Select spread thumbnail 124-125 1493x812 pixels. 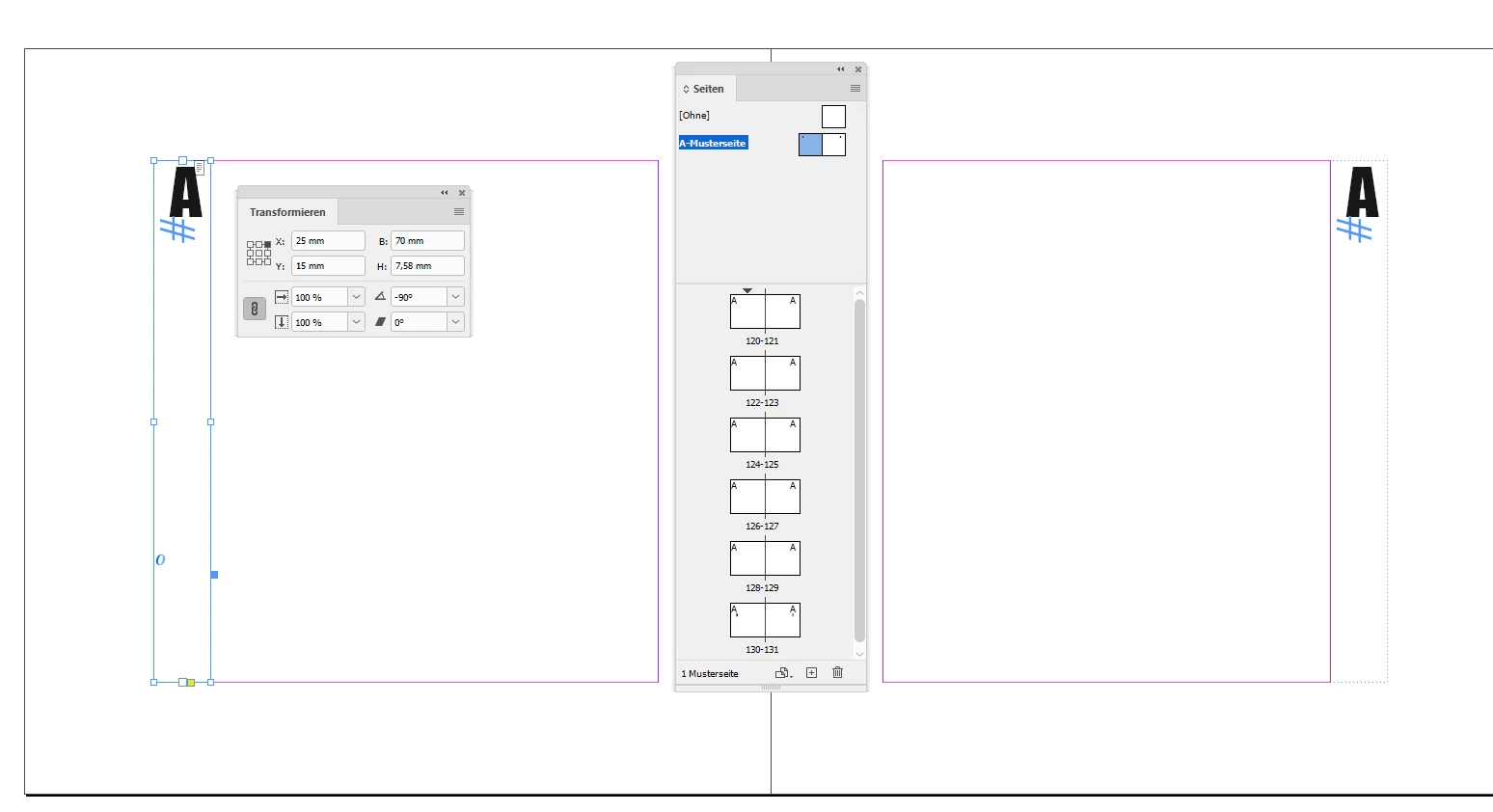click(x=765, y=435)
